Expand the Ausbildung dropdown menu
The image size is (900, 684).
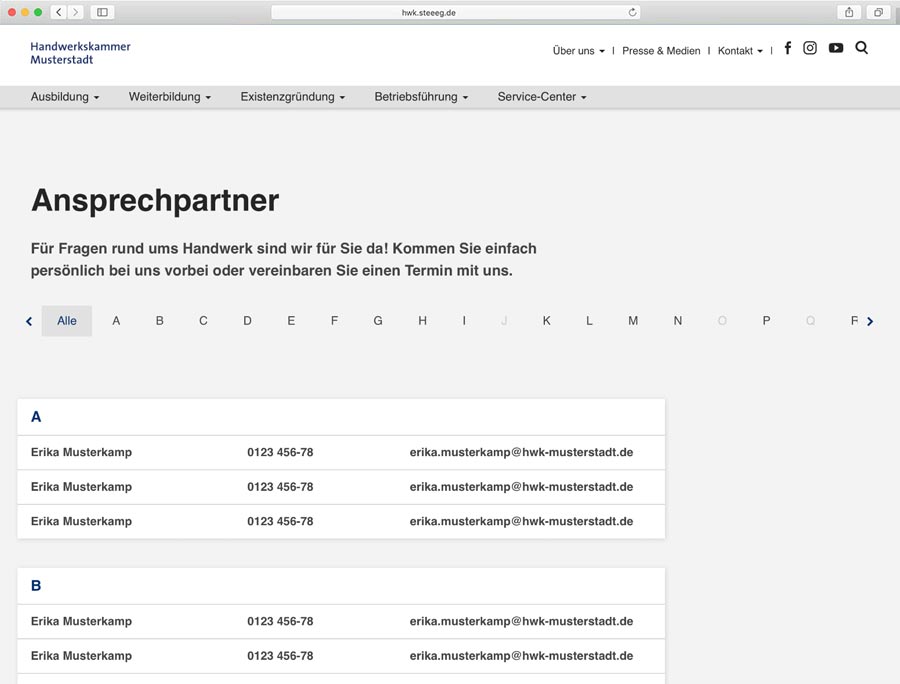click(x=65, y=97)
